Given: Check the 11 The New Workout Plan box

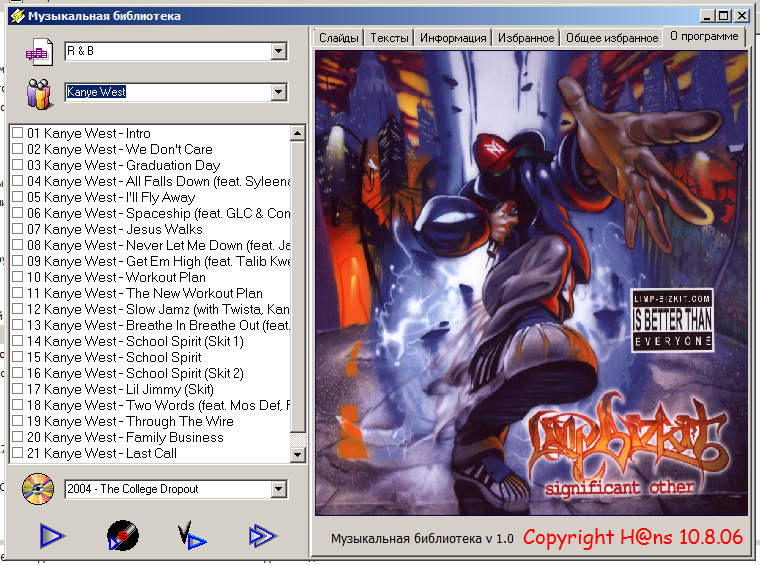Looking at the screenshot, I should point(17,293).
